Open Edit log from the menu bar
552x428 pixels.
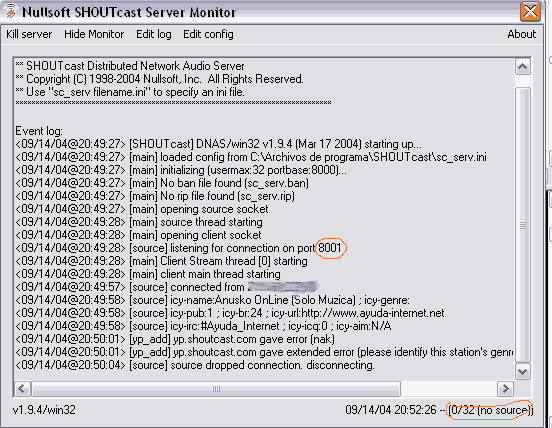point(154,34)
